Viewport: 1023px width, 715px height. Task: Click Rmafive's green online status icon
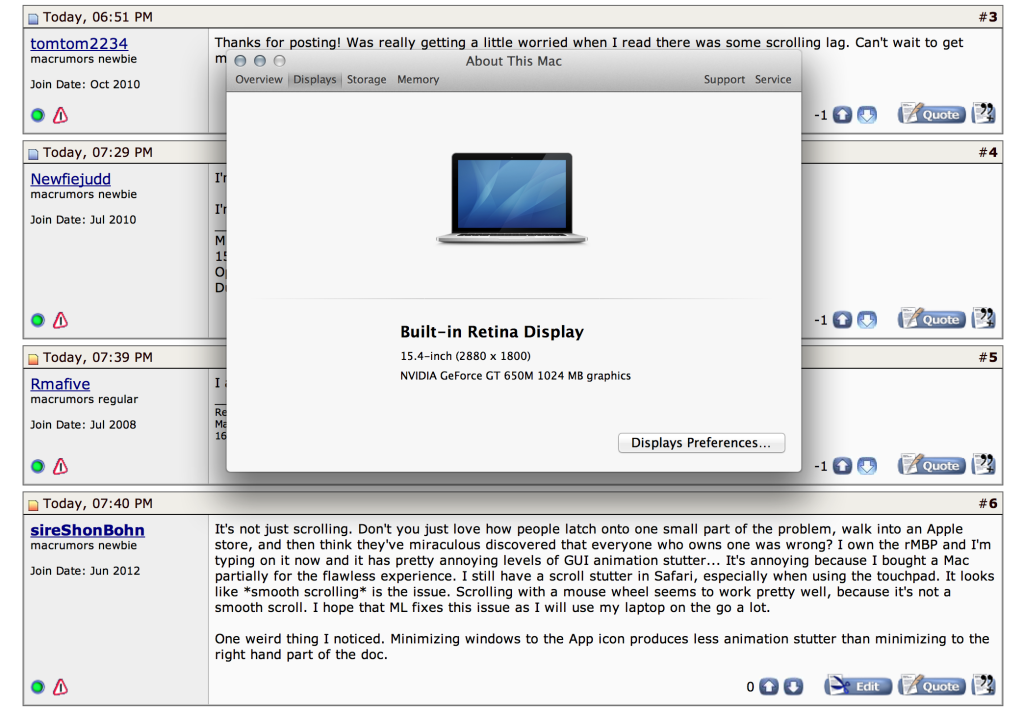pos(38,466)
